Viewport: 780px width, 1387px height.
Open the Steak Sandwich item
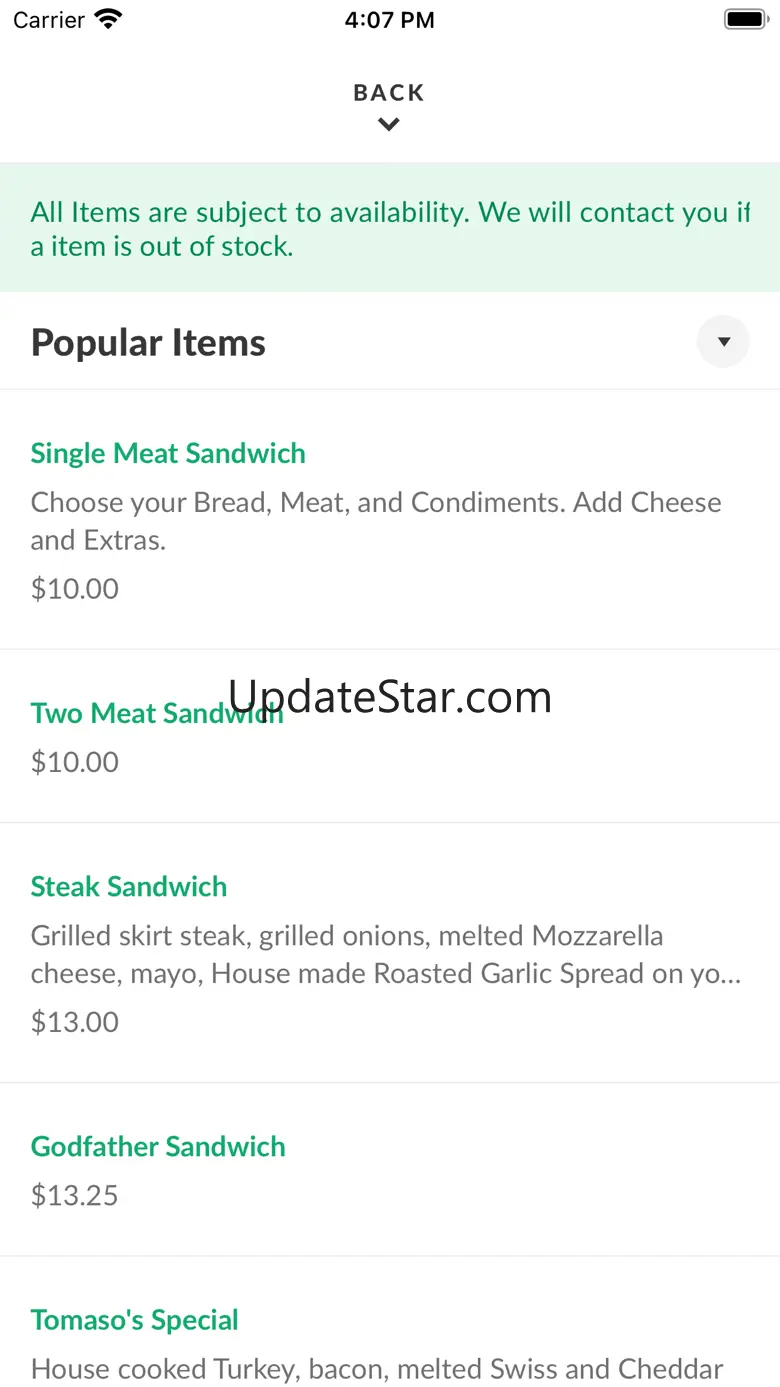click(129, 887)
